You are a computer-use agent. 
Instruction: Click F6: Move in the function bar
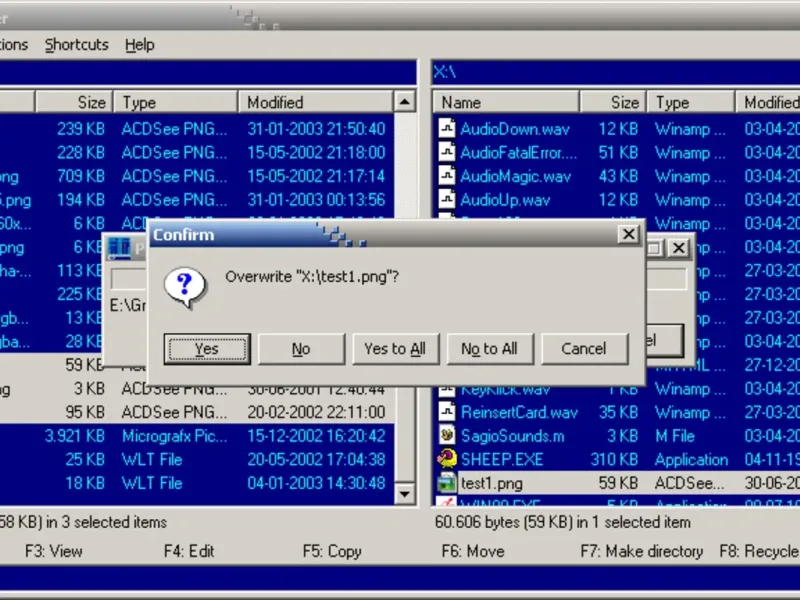(x=473, y=551)
